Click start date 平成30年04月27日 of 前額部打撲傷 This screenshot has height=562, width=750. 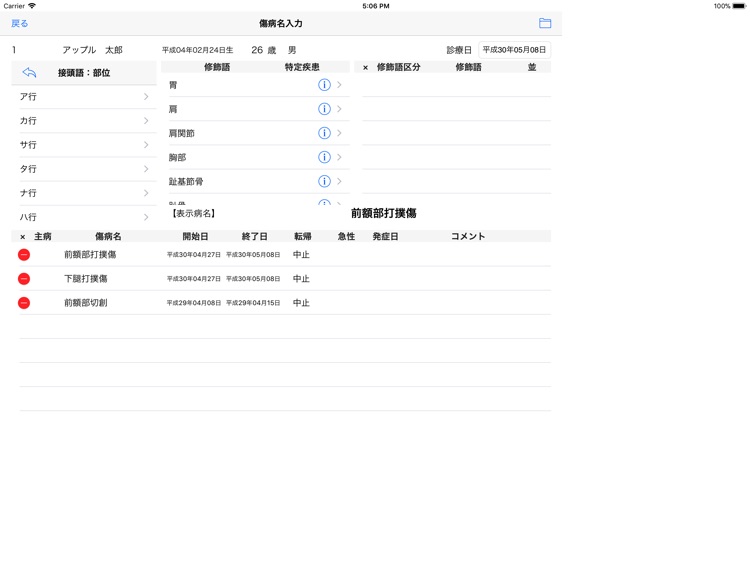[x=194, y=254]
